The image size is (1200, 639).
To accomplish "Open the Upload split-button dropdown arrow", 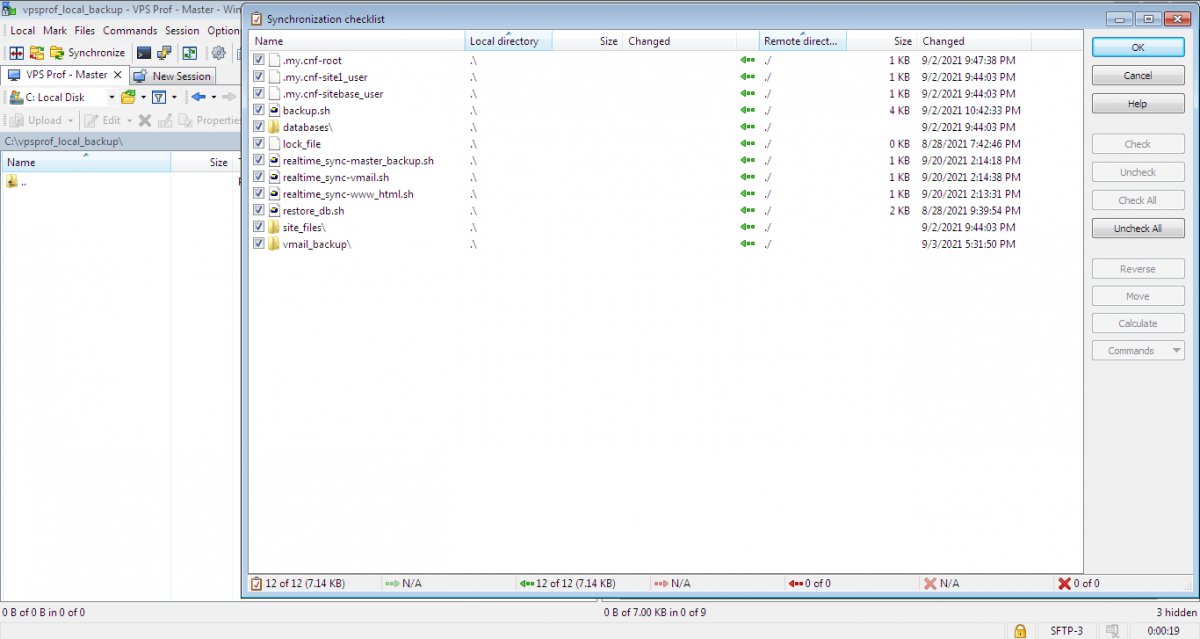I will click(x=70, y=120).
